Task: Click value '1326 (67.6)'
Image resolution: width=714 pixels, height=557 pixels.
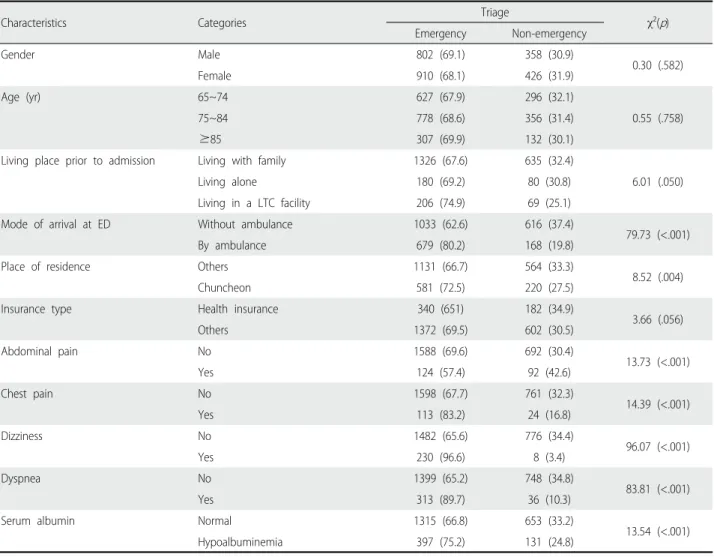Action: point(440,161)
